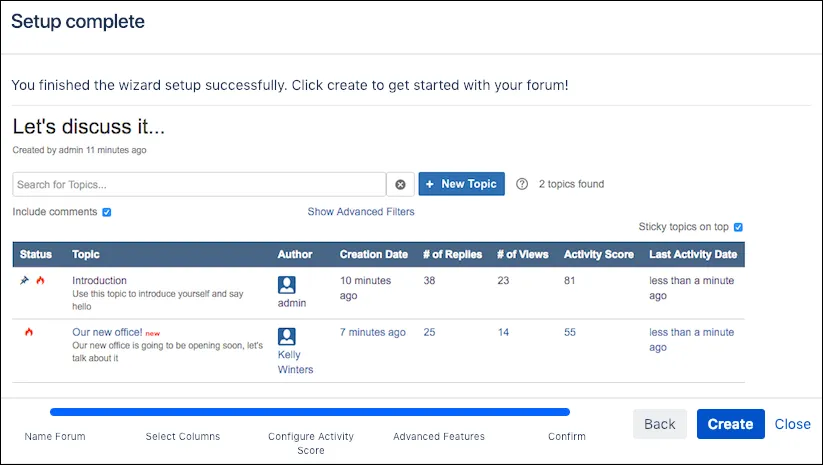823x465 pixels.
Task: Click Kelly Winters' avatar icon
Action: pos(287,336)
